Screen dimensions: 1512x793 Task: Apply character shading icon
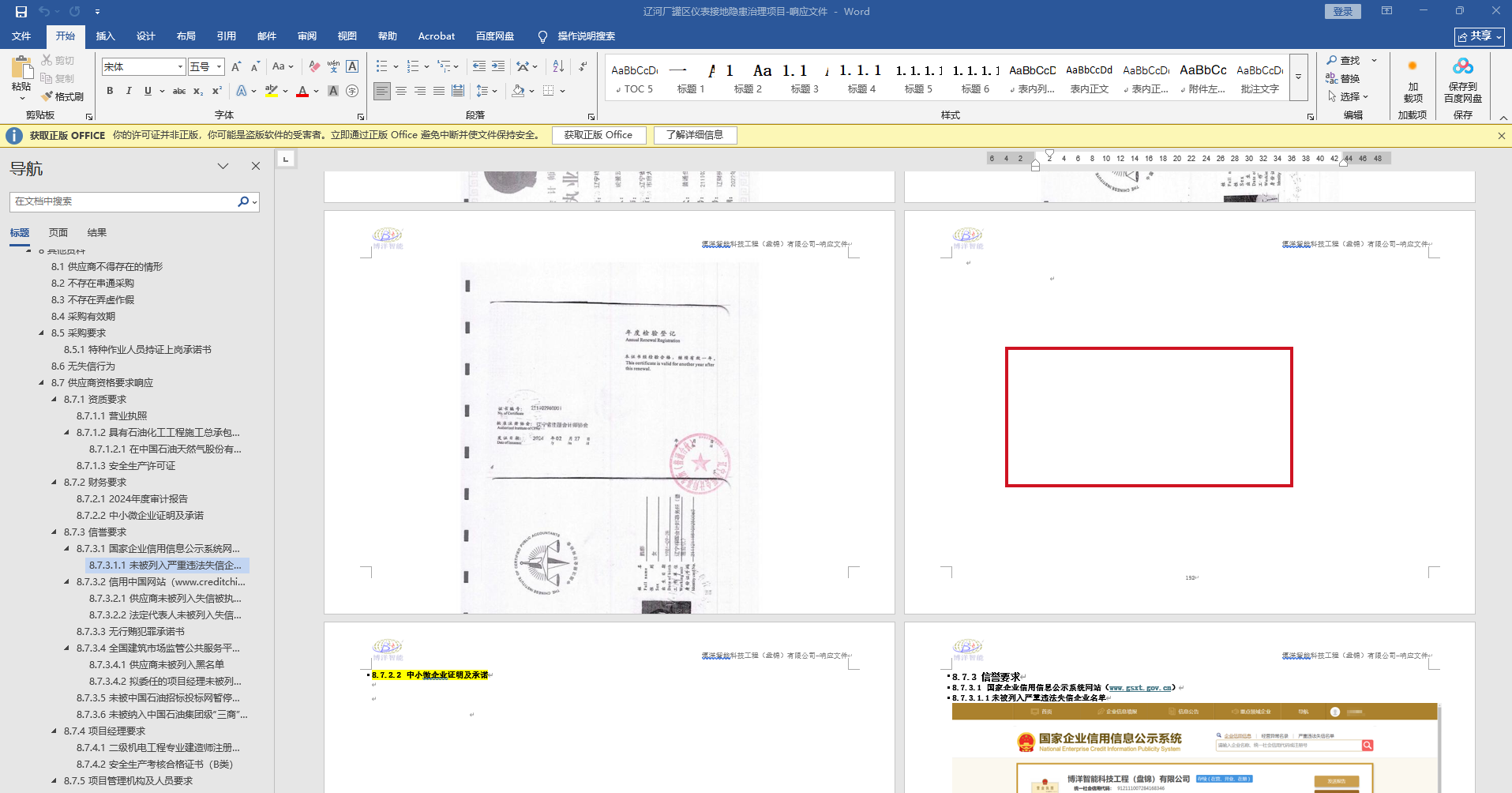point(333,91)
